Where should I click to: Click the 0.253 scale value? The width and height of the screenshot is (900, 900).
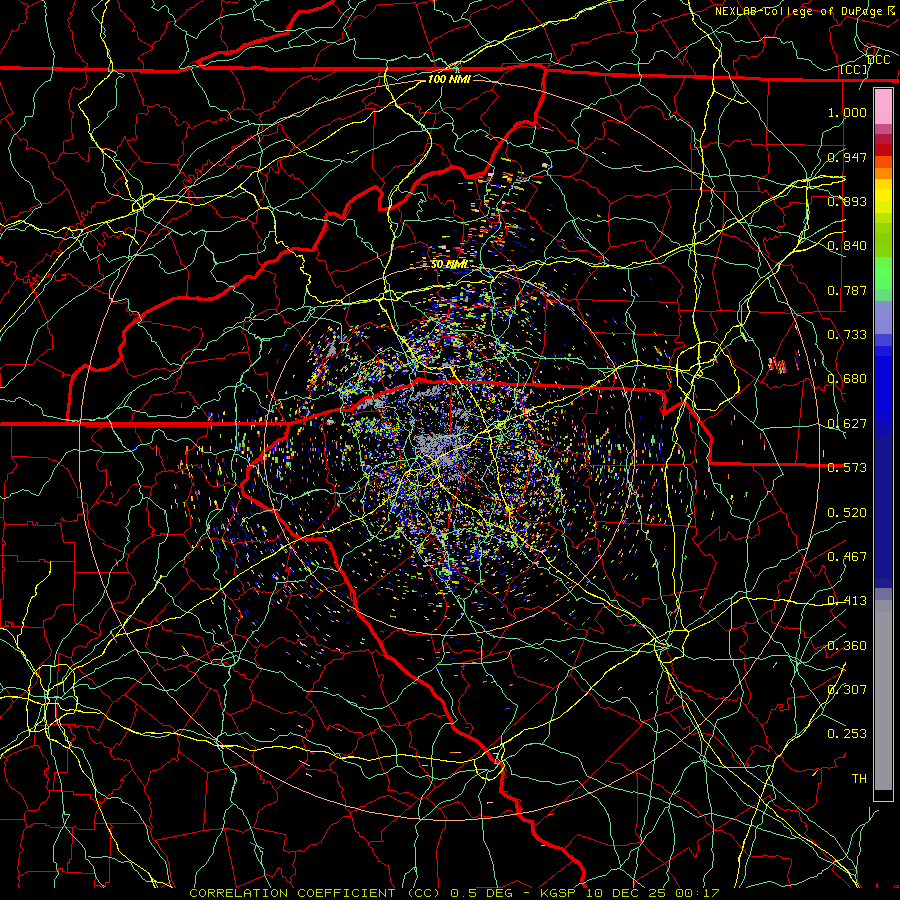click(x=847, y=734)
